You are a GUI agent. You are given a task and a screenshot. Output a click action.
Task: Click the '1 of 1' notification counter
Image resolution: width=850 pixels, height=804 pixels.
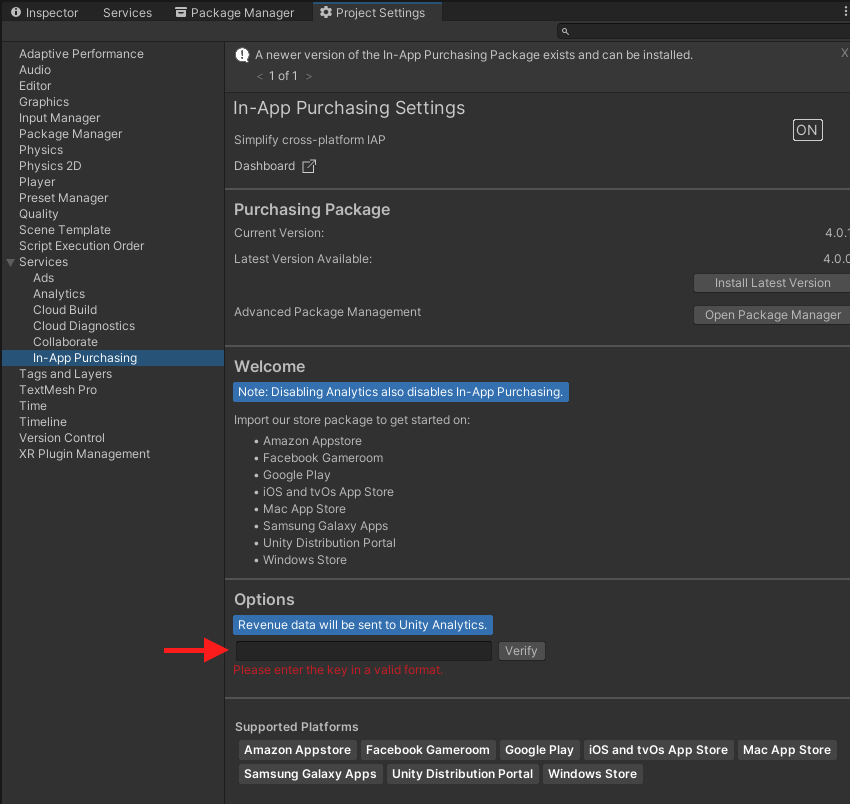coord(283,76)
